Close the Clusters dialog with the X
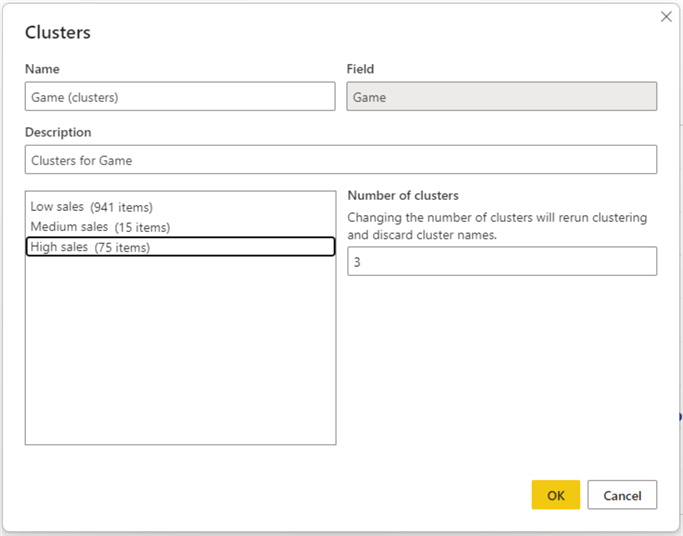683x536 pixels. point(666,17)
